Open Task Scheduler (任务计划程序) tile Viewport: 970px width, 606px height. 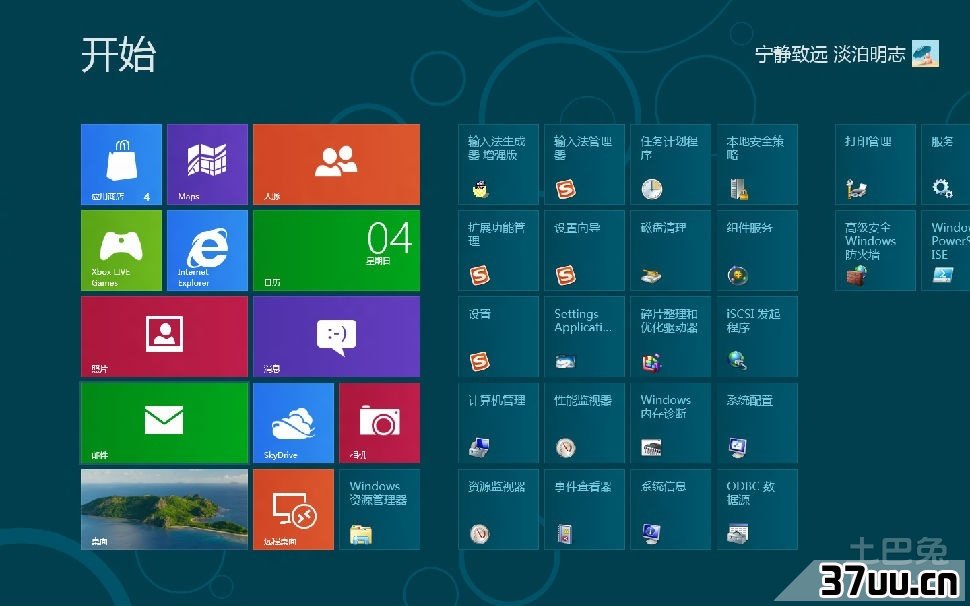click(671, 164)
